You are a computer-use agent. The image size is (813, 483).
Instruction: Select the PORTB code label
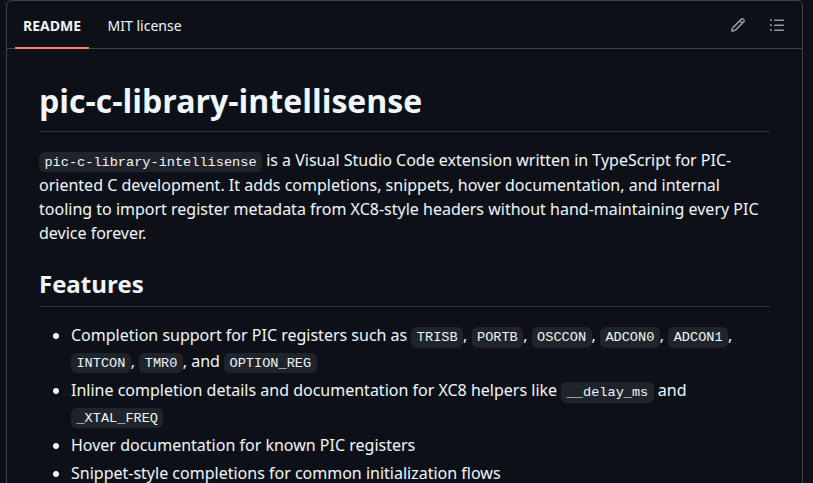(x=497, y=337)
